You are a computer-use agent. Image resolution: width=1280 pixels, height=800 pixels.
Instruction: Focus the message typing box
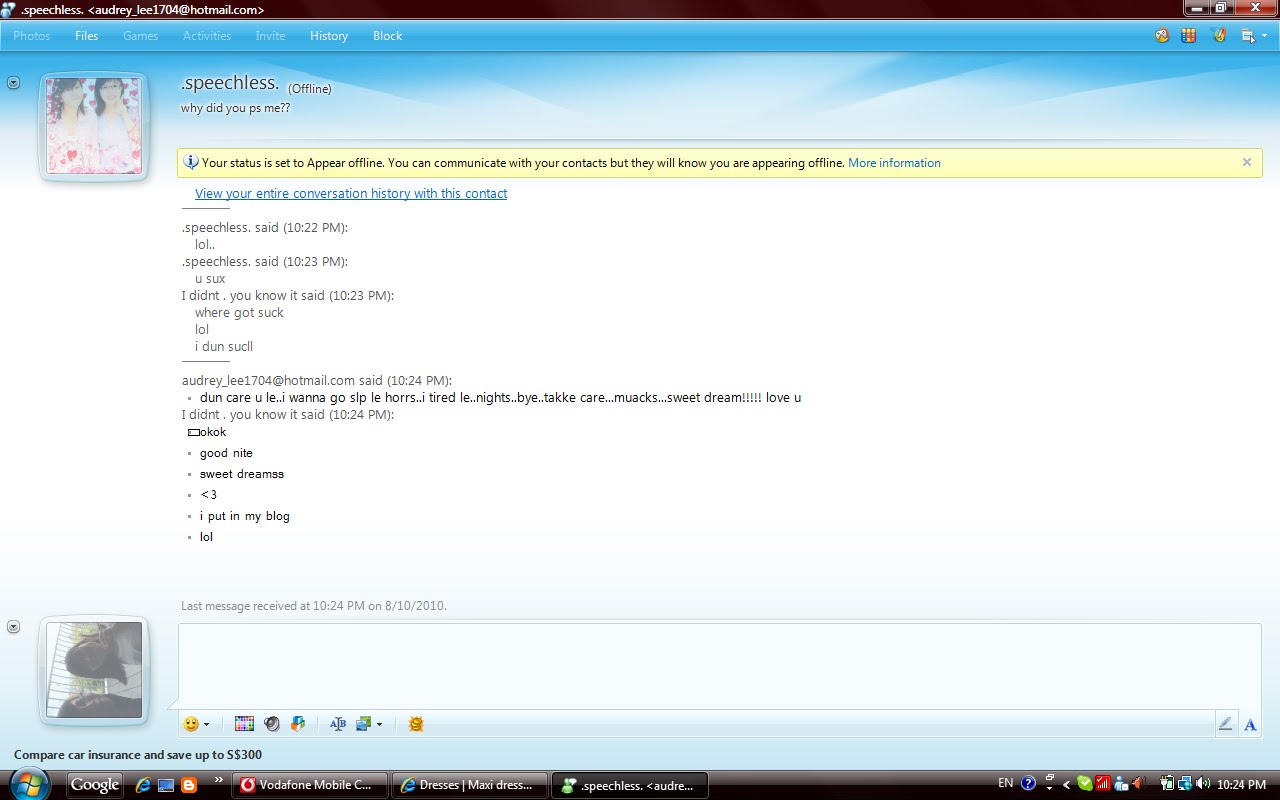click(x=719, y=666)
